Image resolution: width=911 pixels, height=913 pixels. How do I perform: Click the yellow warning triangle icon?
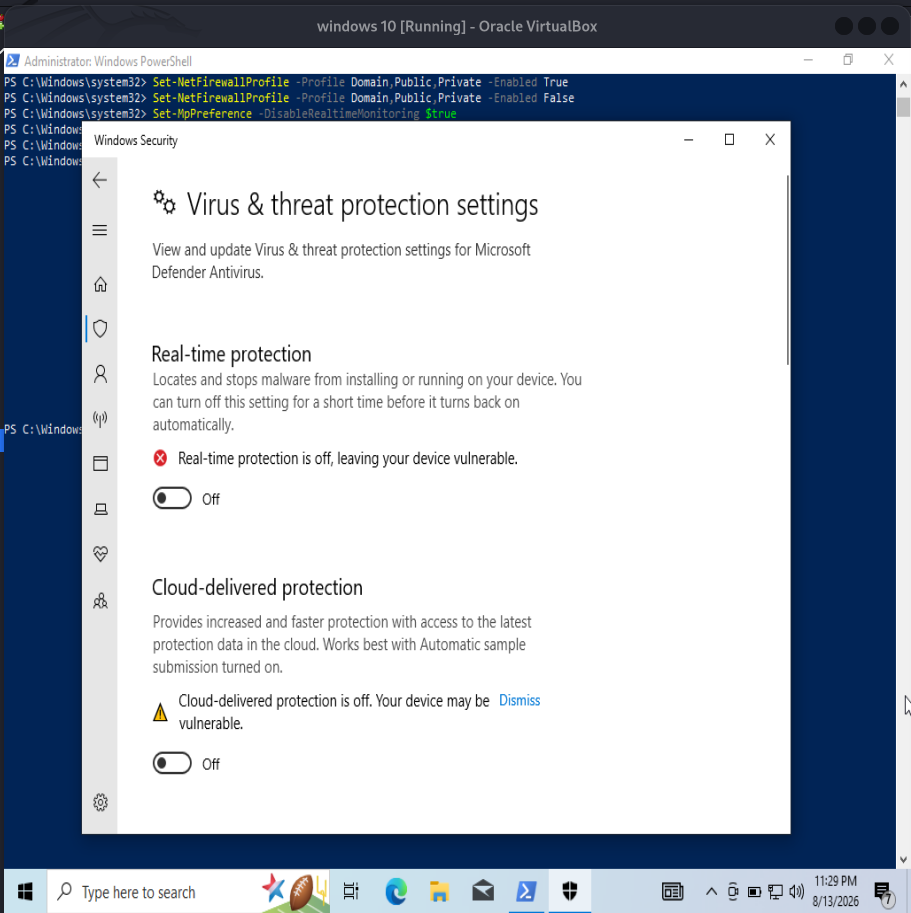pyautogui.click(x=160, y=712)
